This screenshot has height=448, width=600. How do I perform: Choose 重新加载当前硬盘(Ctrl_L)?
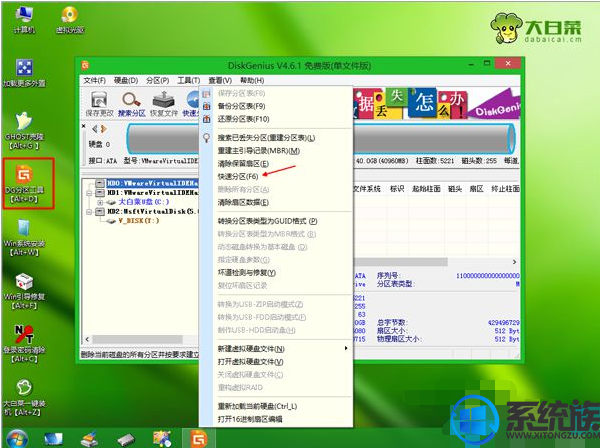[x=257, y=406]
